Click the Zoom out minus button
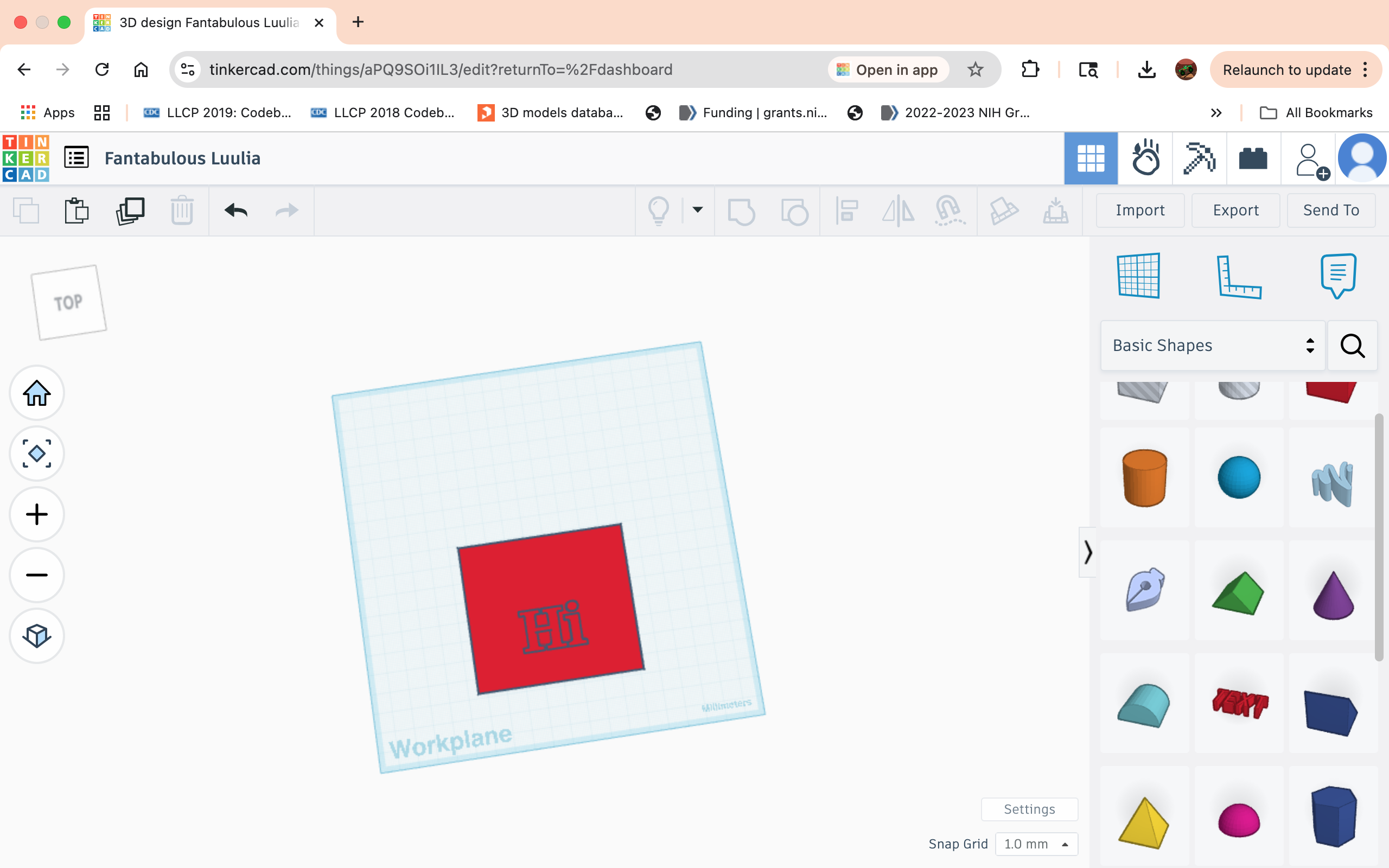Screen dimensions: 1389x868 (x=37, y=575)
